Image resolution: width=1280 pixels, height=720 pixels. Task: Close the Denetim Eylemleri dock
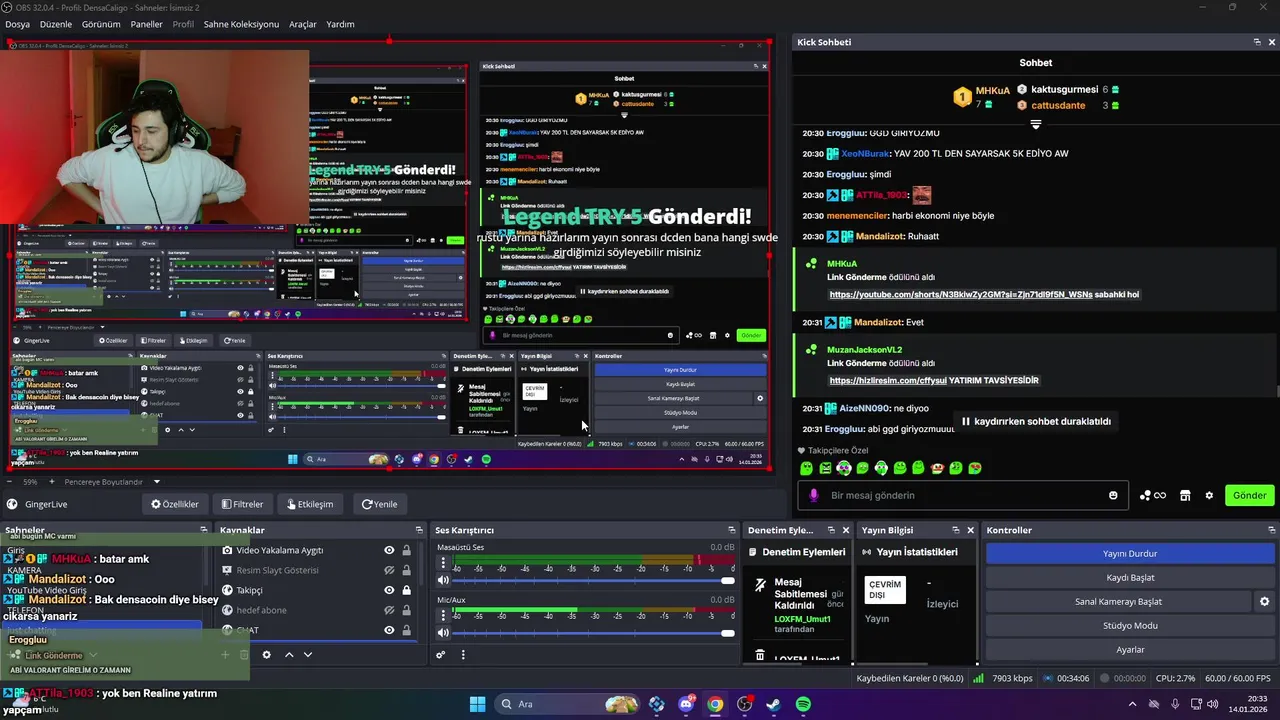846,530
